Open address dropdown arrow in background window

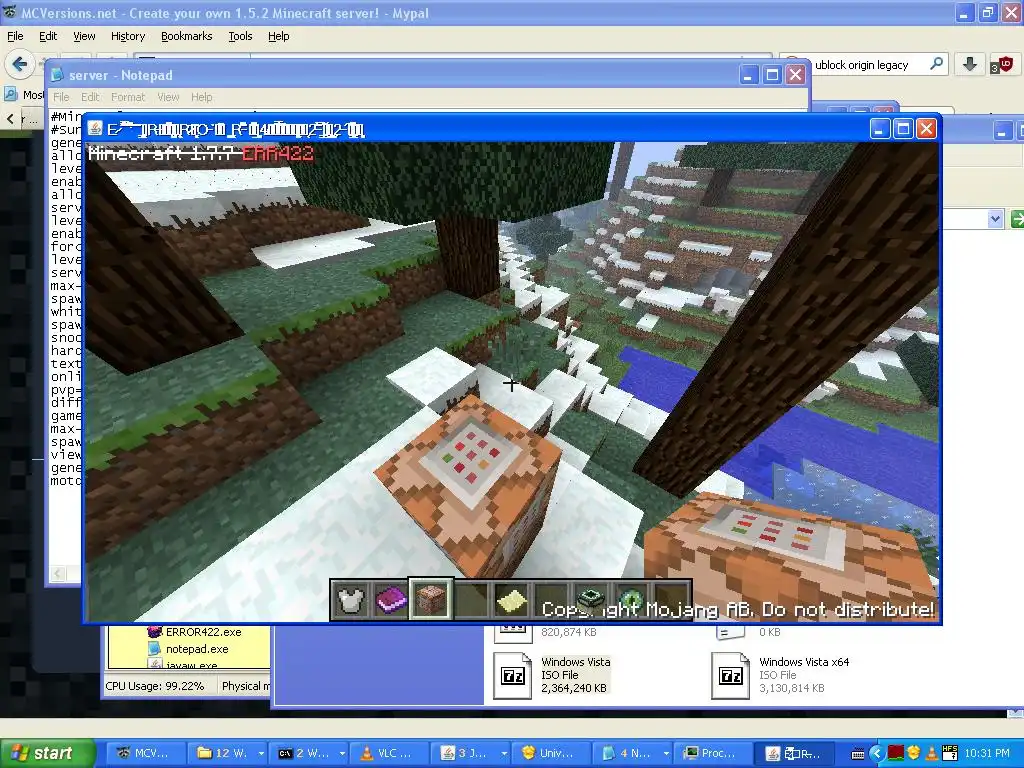click(995, 219)
